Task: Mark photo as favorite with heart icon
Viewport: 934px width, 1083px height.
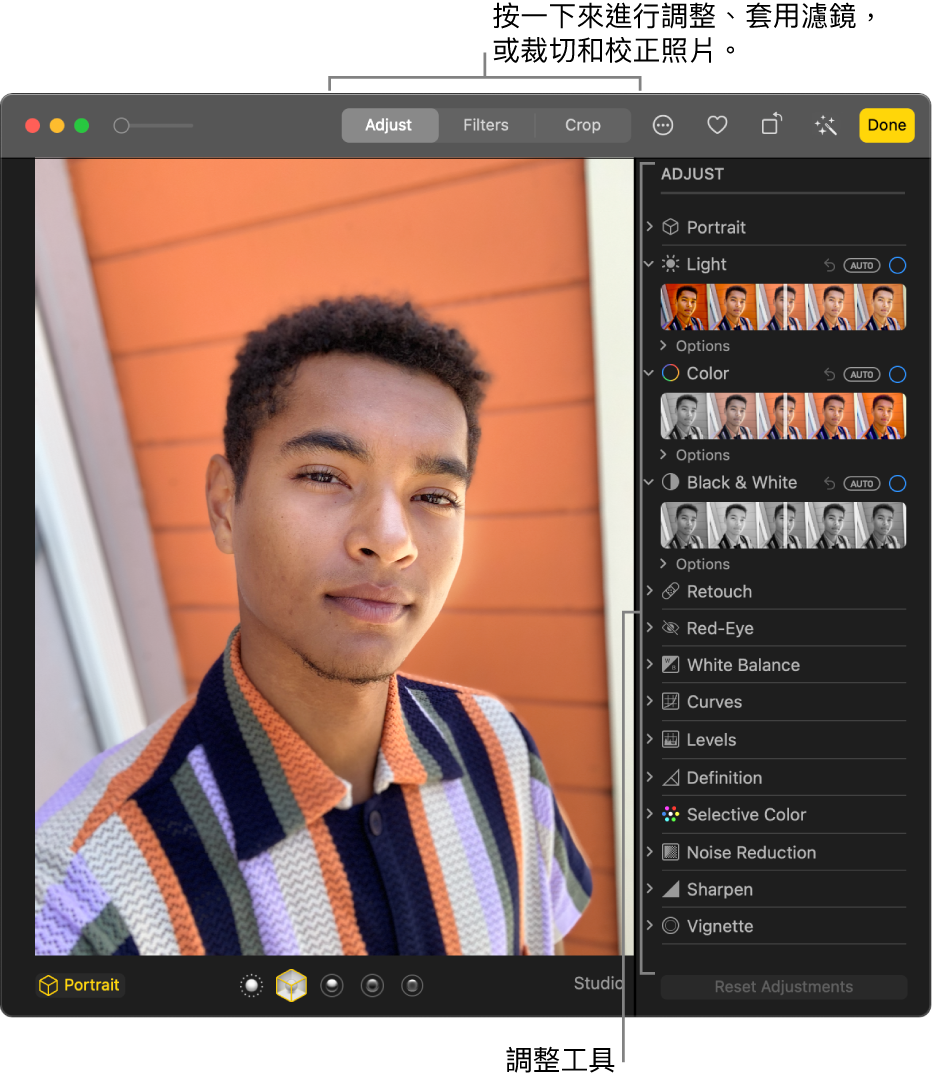Action: [x=717, y=125]
